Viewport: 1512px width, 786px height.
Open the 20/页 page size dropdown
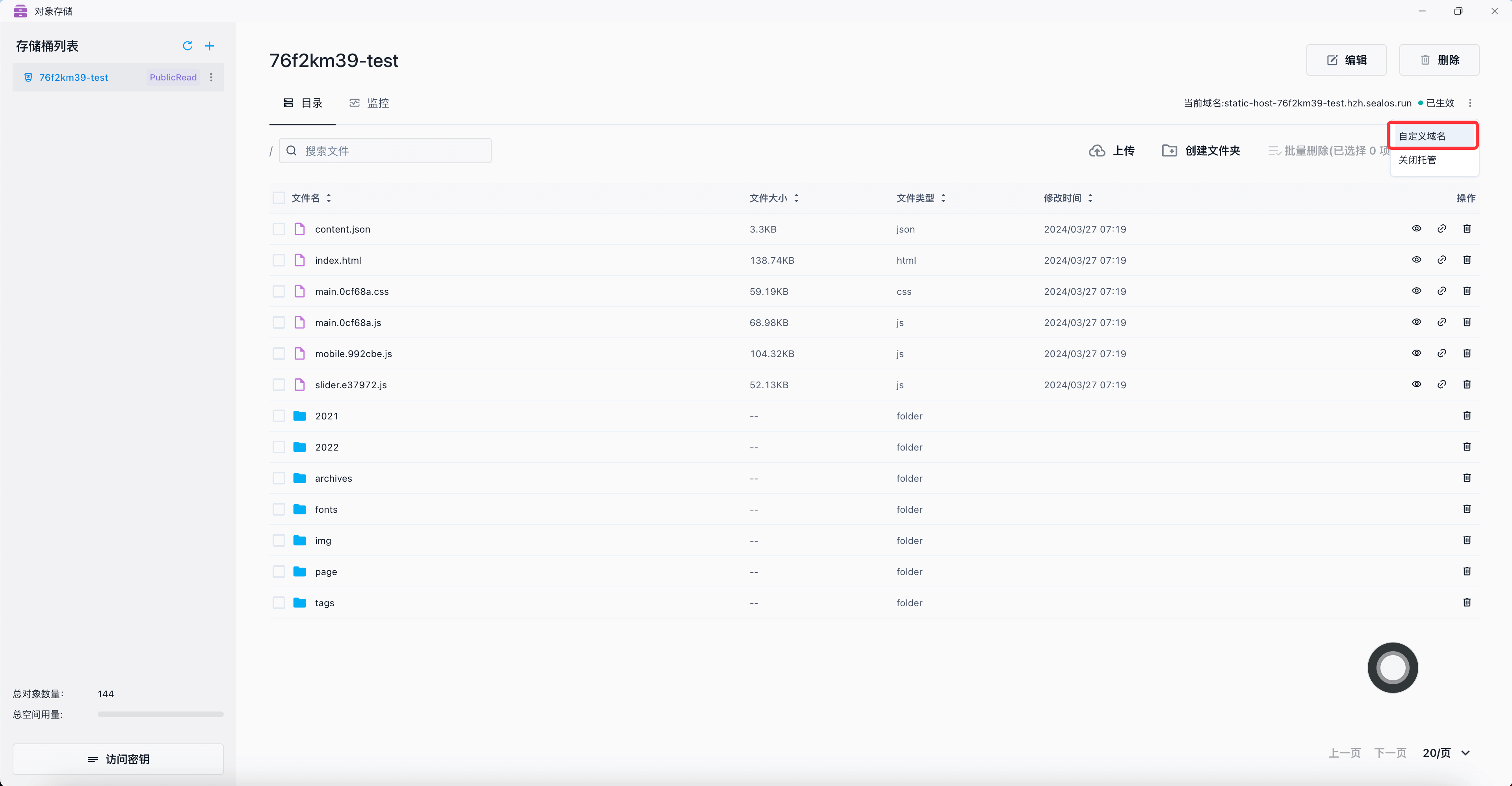(x=1446, y=752)
